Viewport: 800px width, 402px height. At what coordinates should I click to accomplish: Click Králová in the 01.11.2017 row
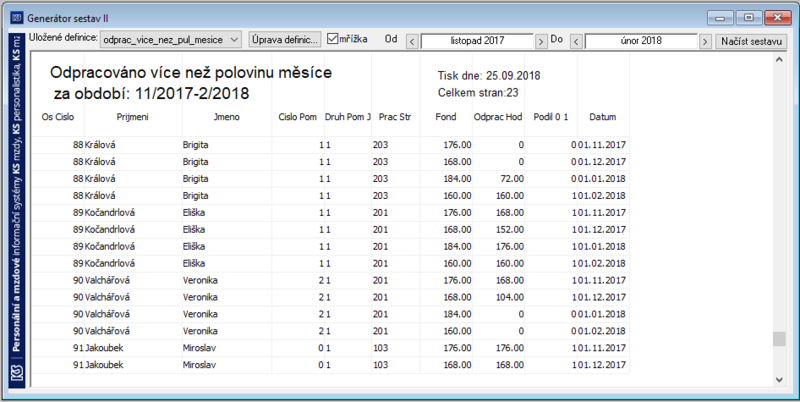[100, 145]
